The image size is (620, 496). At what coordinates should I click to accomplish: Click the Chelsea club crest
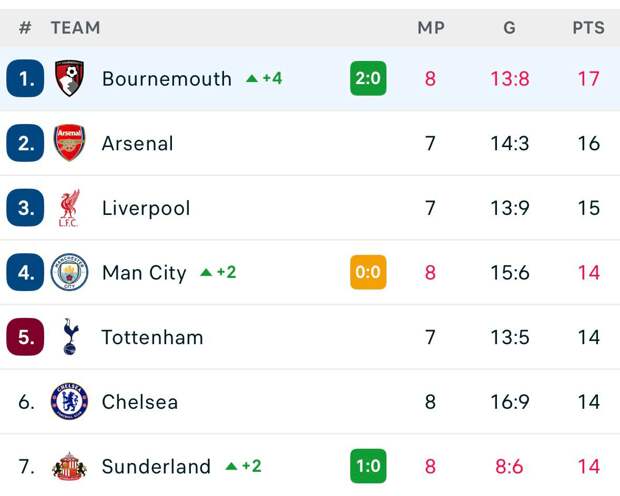pos(69,401)
